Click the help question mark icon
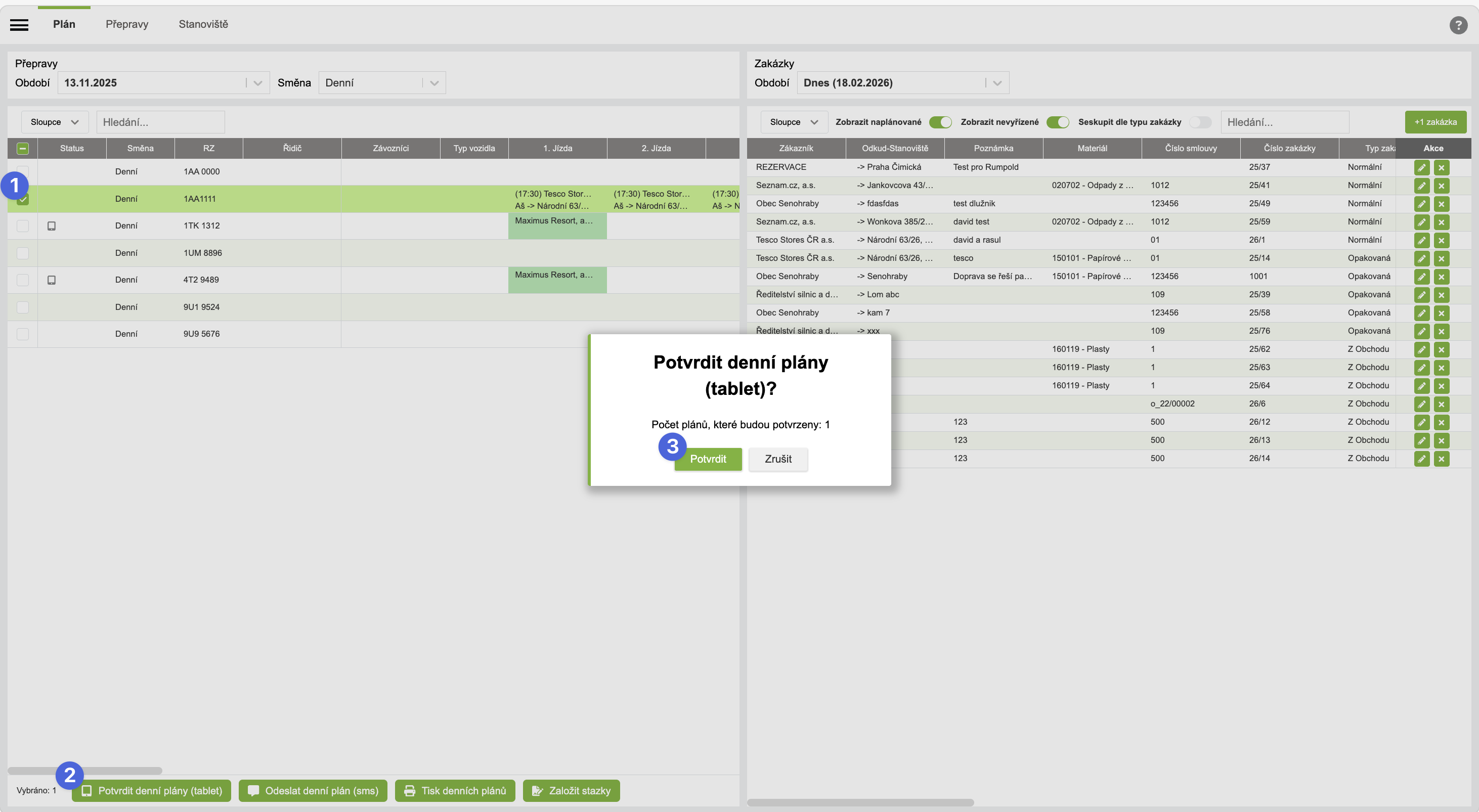 [1458, 25]
